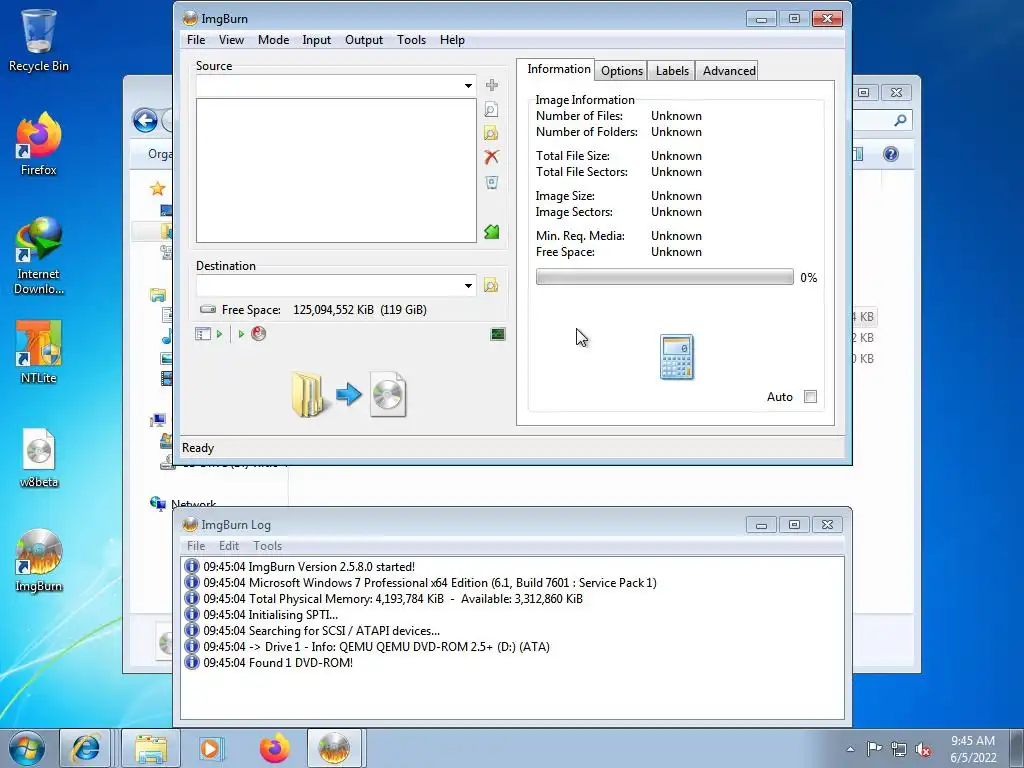Open the Windows Start menu

tap(27, 748)
